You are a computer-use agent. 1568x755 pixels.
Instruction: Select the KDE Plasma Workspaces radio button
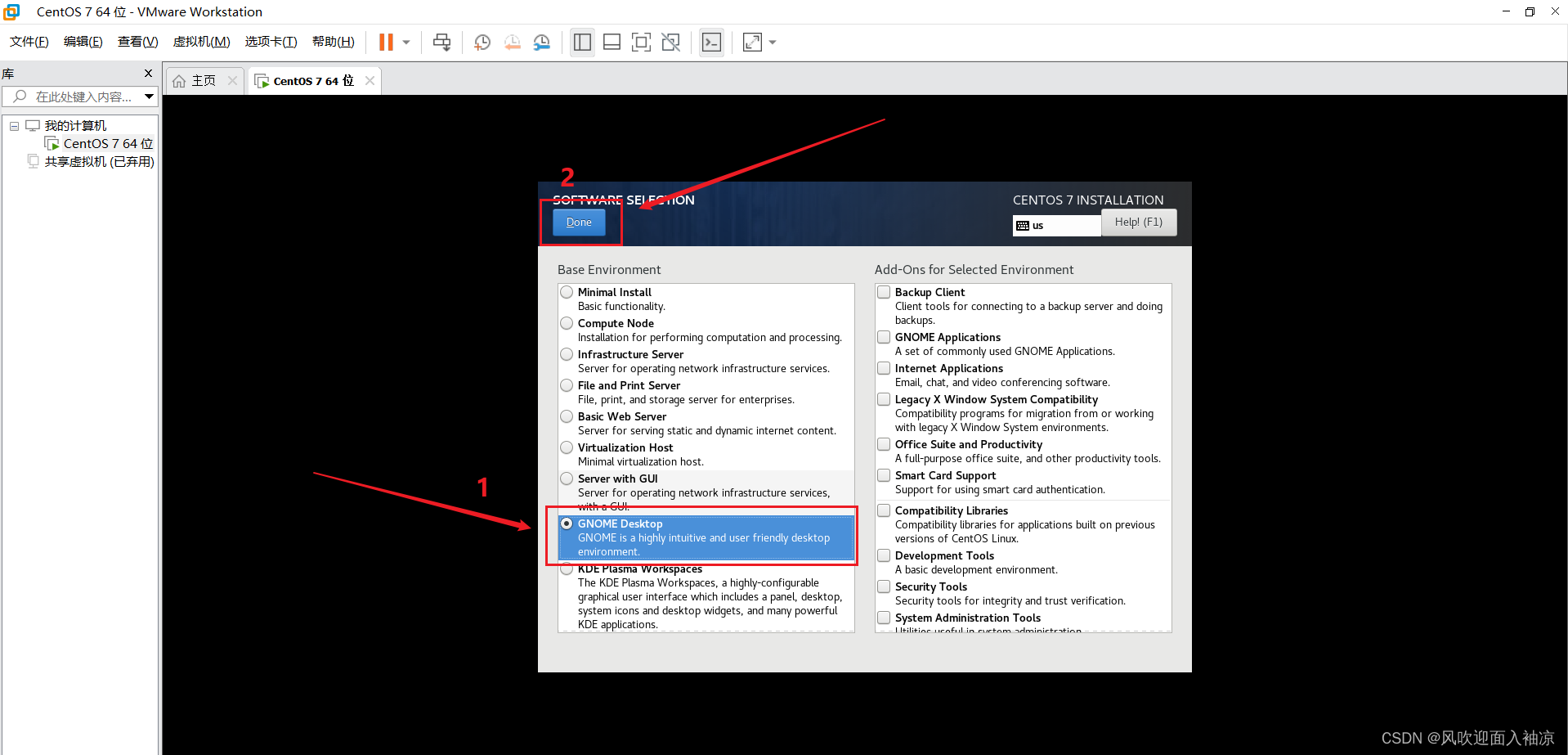click(x=567, y=569)
